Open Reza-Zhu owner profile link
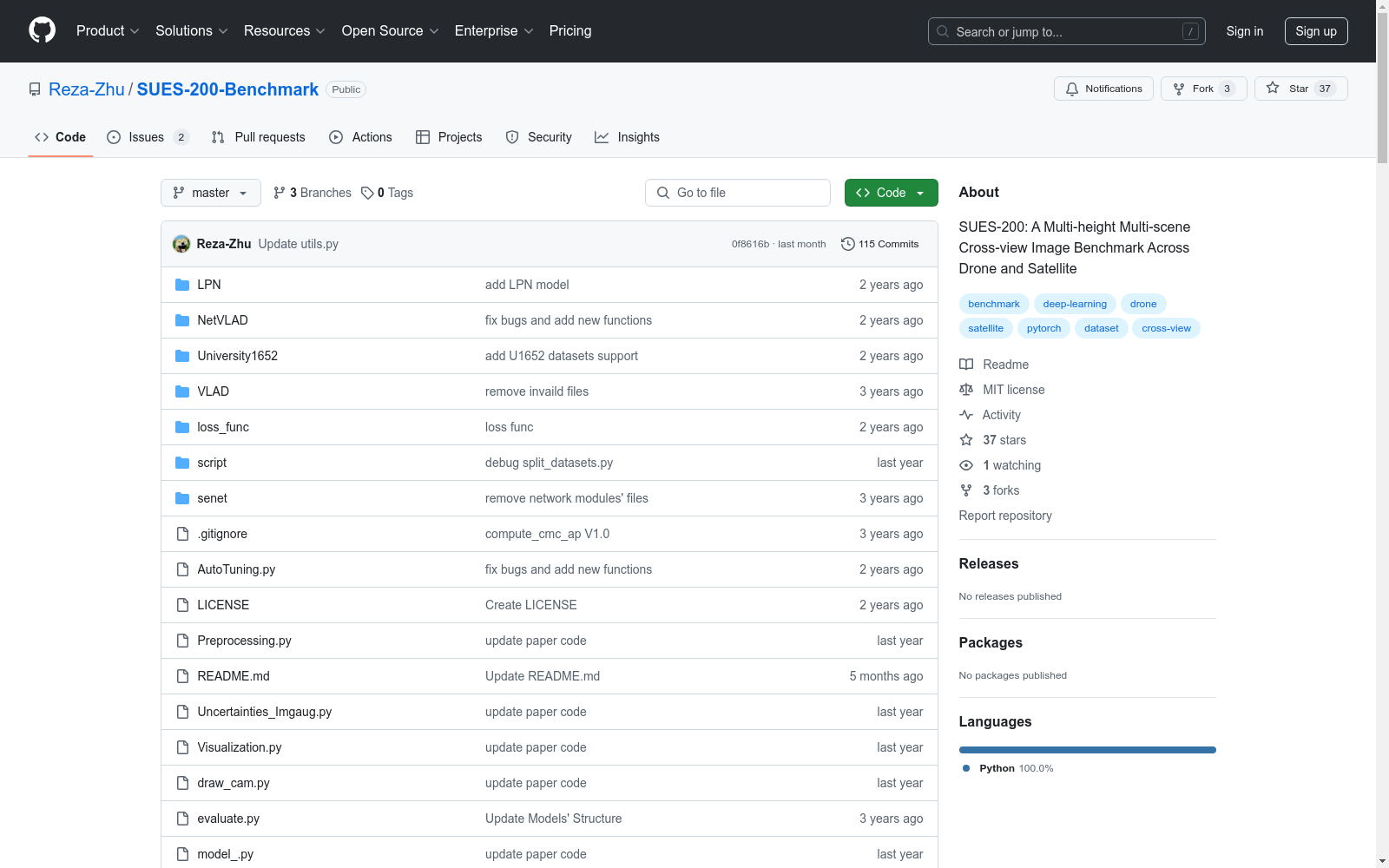Viewport: 1389px width, 868px height. [87, 89]
